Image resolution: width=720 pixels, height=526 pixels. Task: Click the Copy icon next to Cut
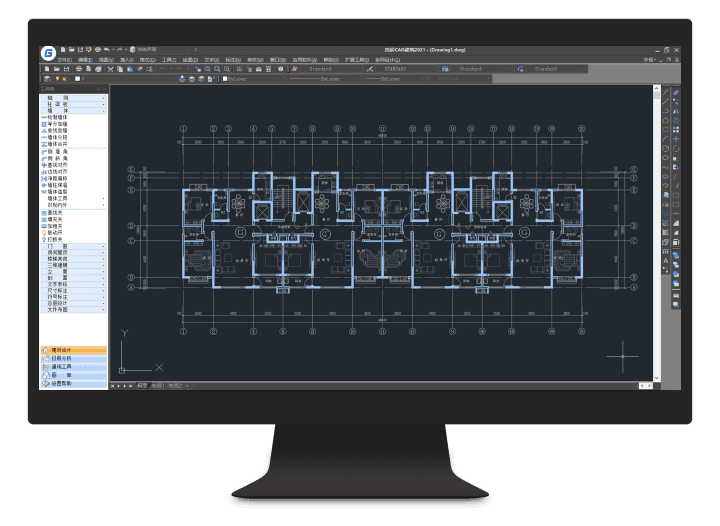coord(120,69)
